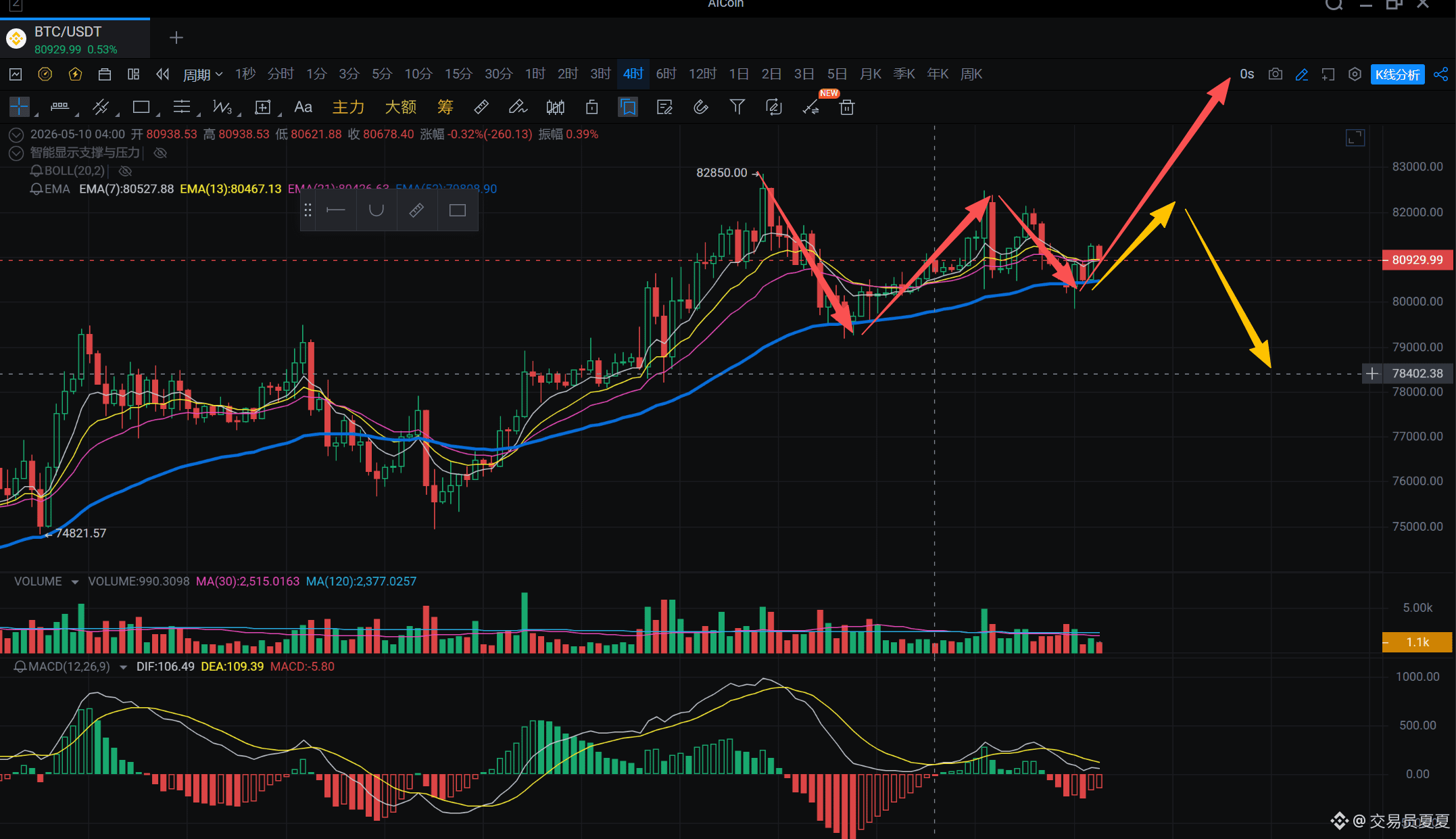Select the wave W3 pattern tool
Screen dimensions: 1456x839
pos(222,107)
